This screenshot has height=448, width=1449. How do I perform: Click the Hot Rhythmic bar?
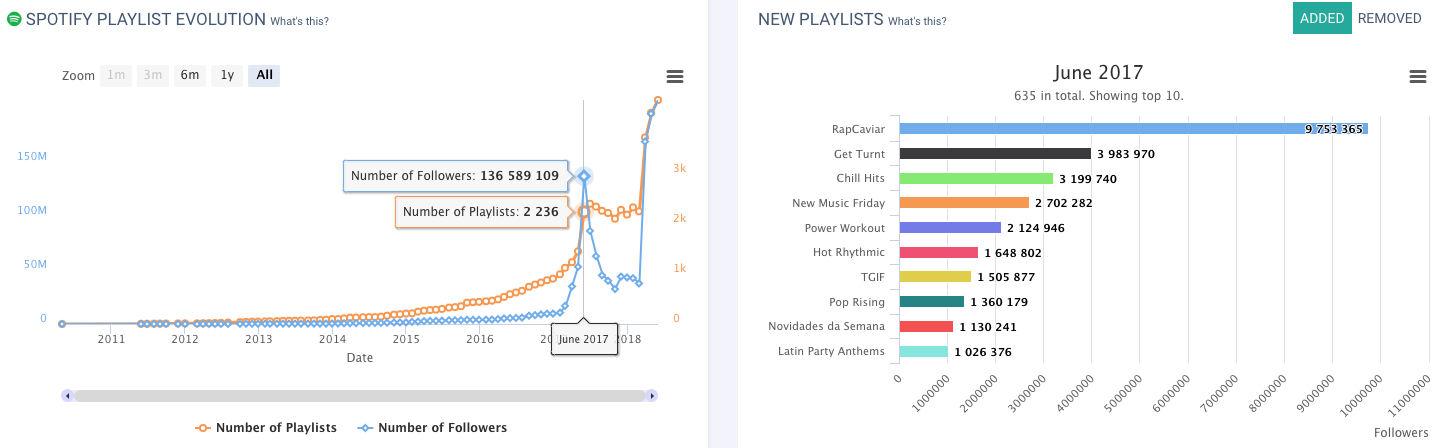point(939,253)
